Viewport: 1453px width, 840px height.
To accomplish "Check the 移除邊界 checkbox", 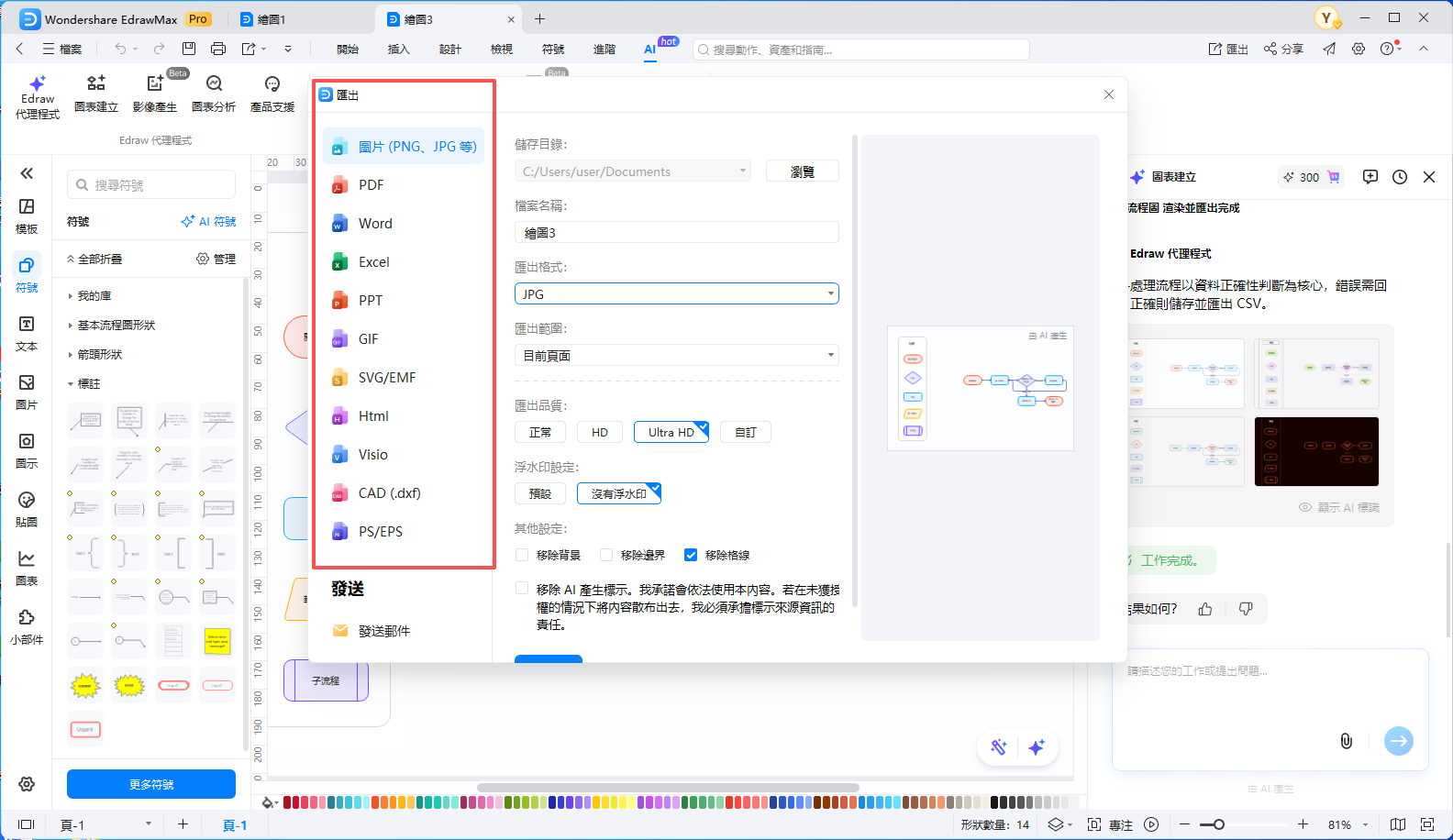I will [606, 555].
